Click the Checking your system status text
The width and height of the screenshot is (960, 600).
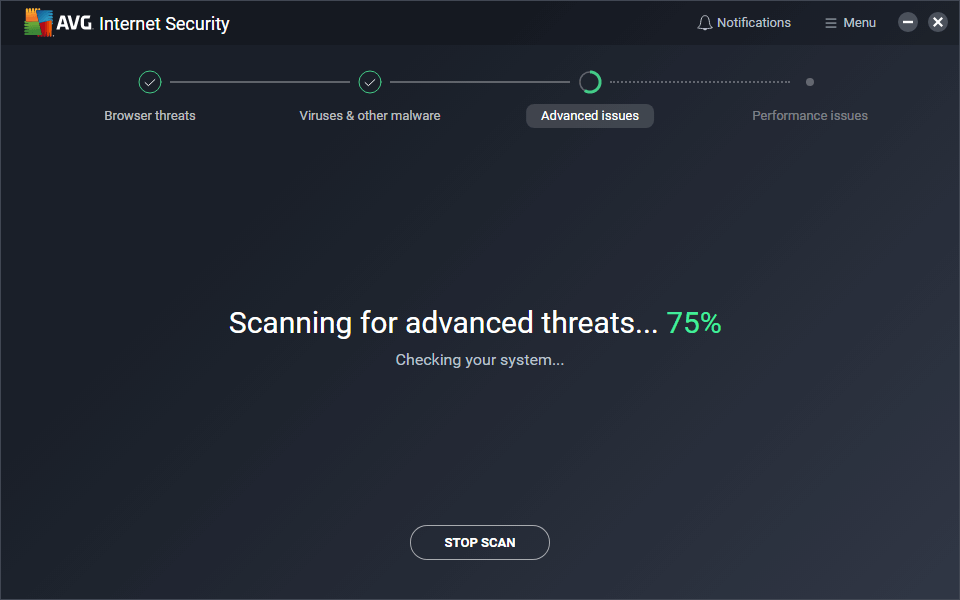pos(480,360)
